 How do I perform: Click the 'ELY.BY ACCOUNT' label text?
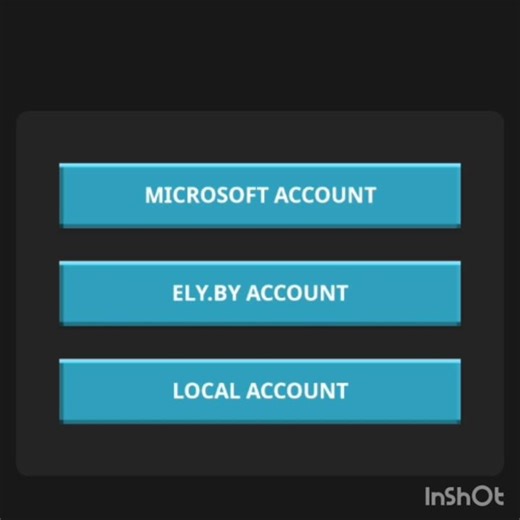260,293
